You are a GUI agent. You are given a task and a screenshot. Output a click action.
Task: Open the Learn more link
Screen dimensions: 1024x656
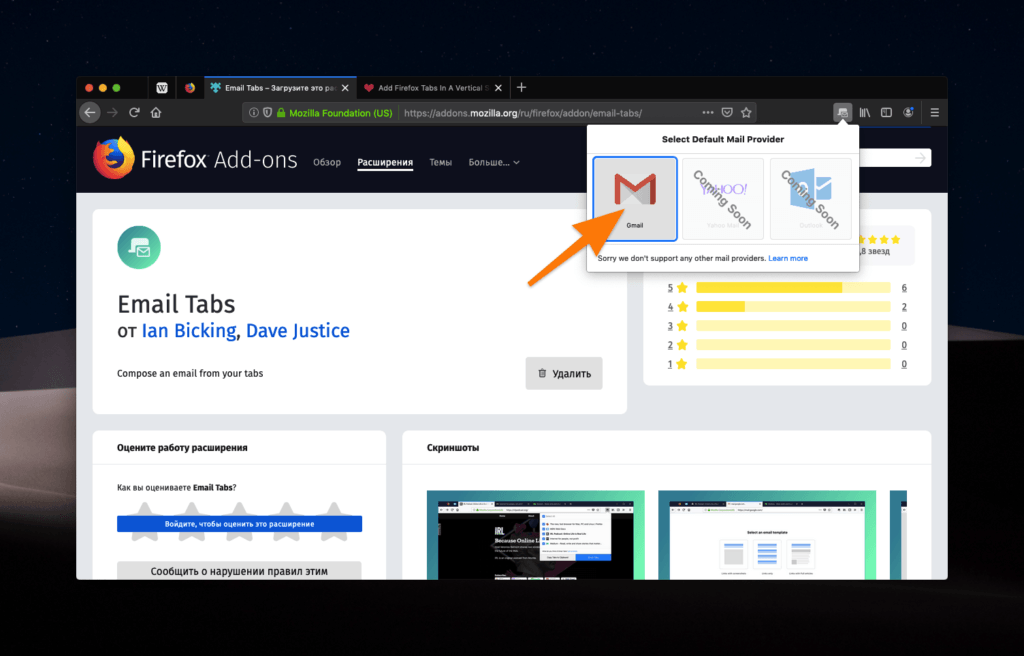(x=788, y=258)
